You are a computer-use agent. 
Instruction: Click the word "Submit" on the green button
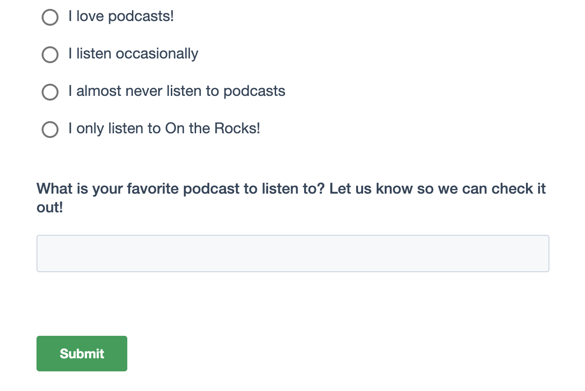(x=82, y=354)
